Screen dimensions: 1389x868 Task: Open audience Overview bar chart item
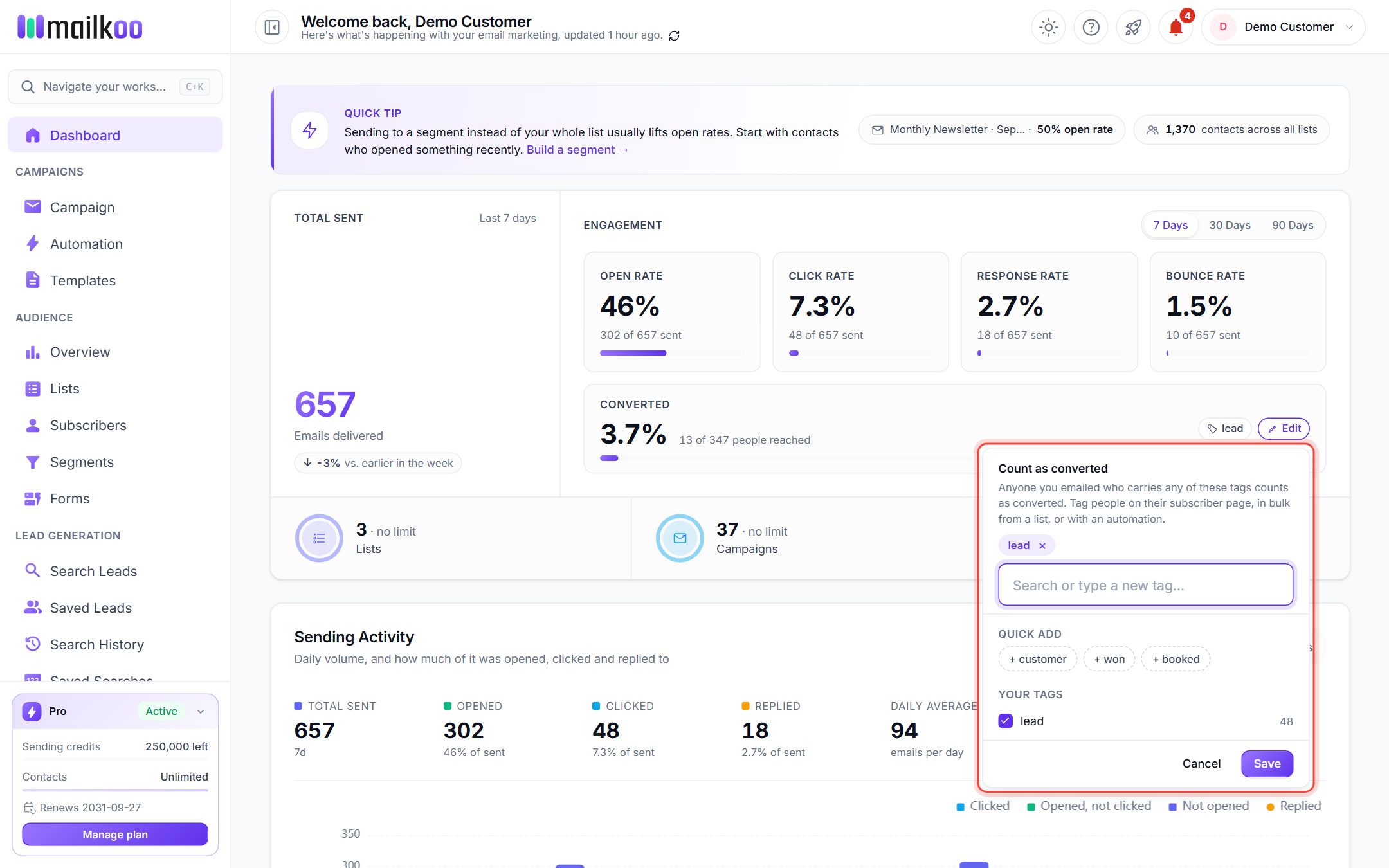pos(115,352)
